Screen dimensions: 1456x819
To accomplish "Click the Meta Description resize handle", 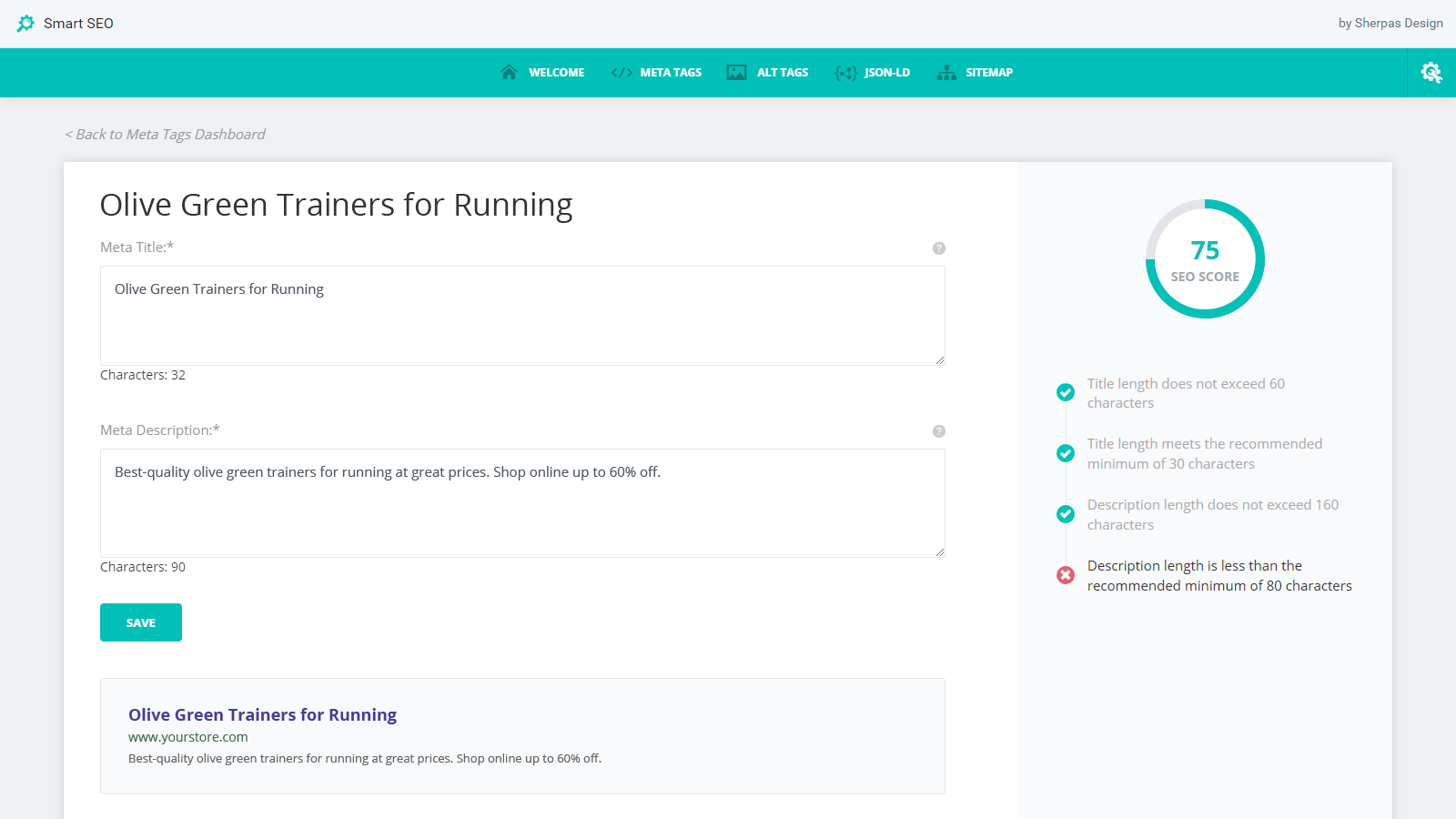I will 939,551.
